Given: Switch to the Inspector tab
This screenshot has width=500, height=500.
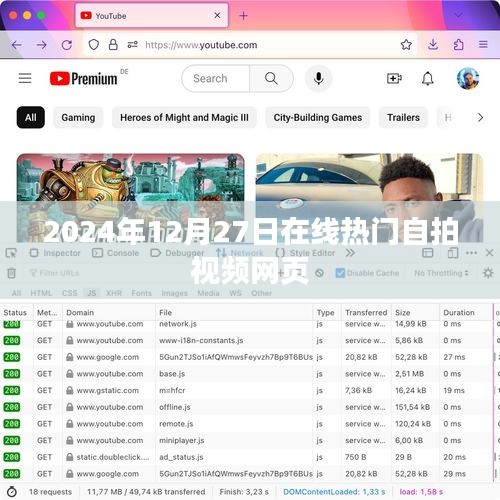Looking at the screenshot, I should click(55, 253).
